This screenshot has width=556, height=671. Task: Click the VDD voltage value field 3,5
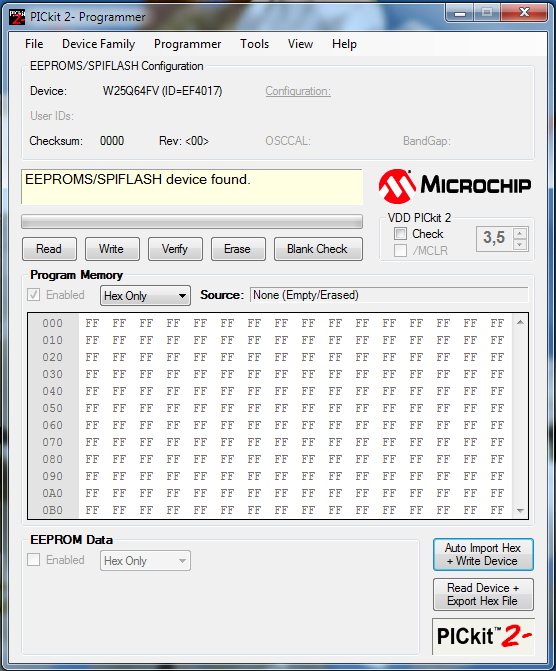tap(495, 238)
